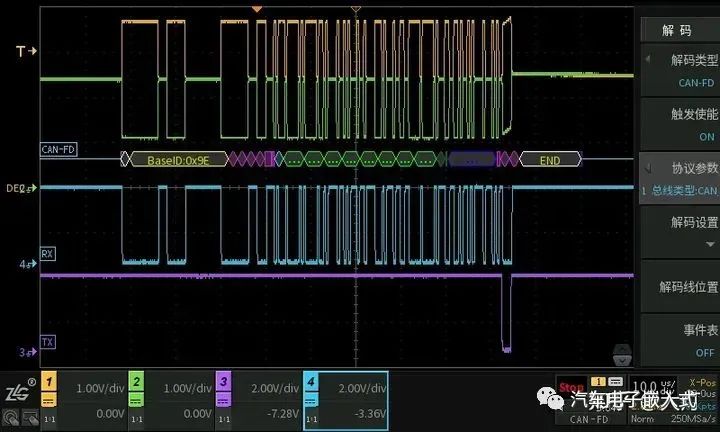Click channel 3 probe ratio 1:1
720x432 pixels.
point(224,419)
